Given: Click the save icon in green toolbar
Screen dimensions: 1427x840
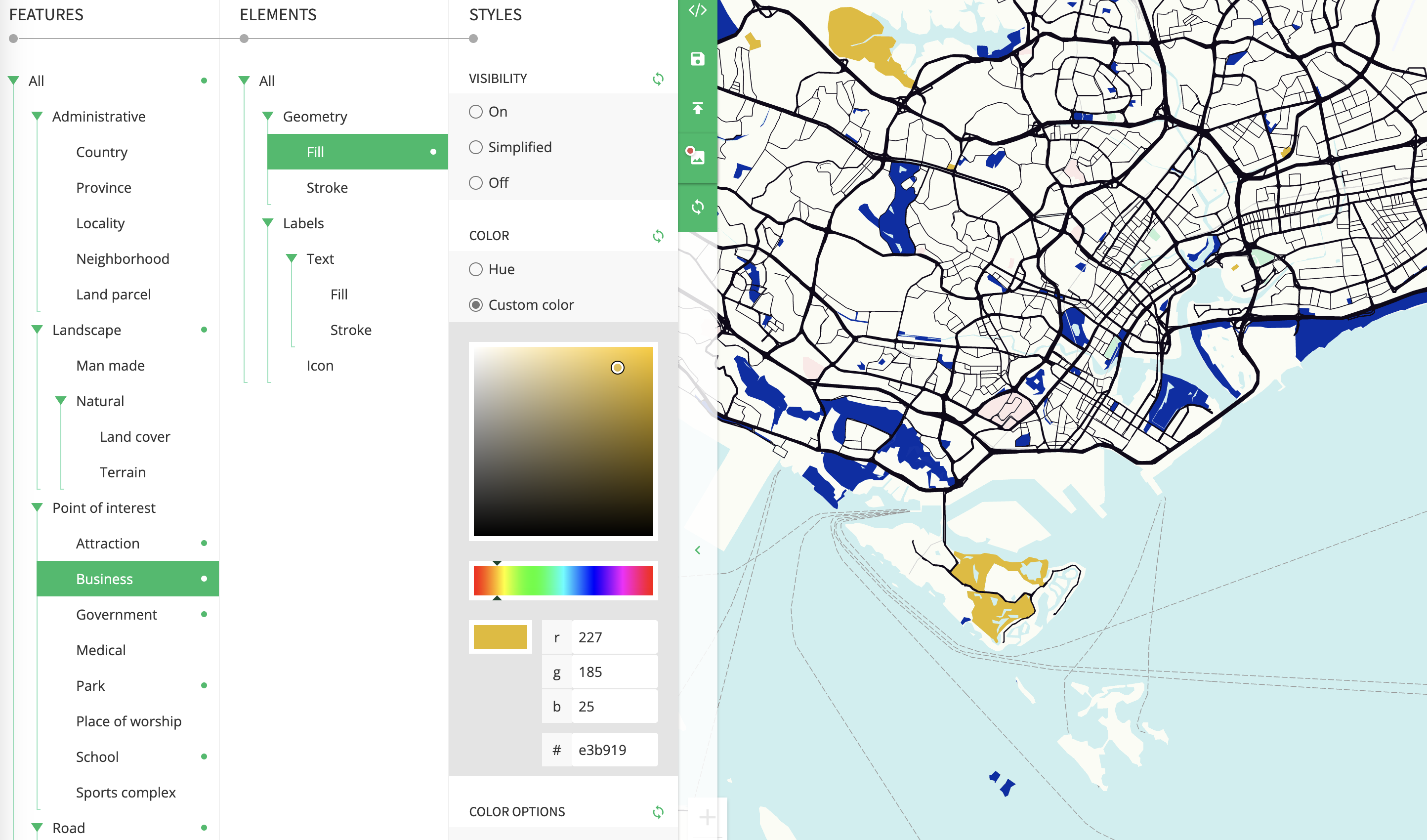Looking at the screenshot, I should click(697, 59).
